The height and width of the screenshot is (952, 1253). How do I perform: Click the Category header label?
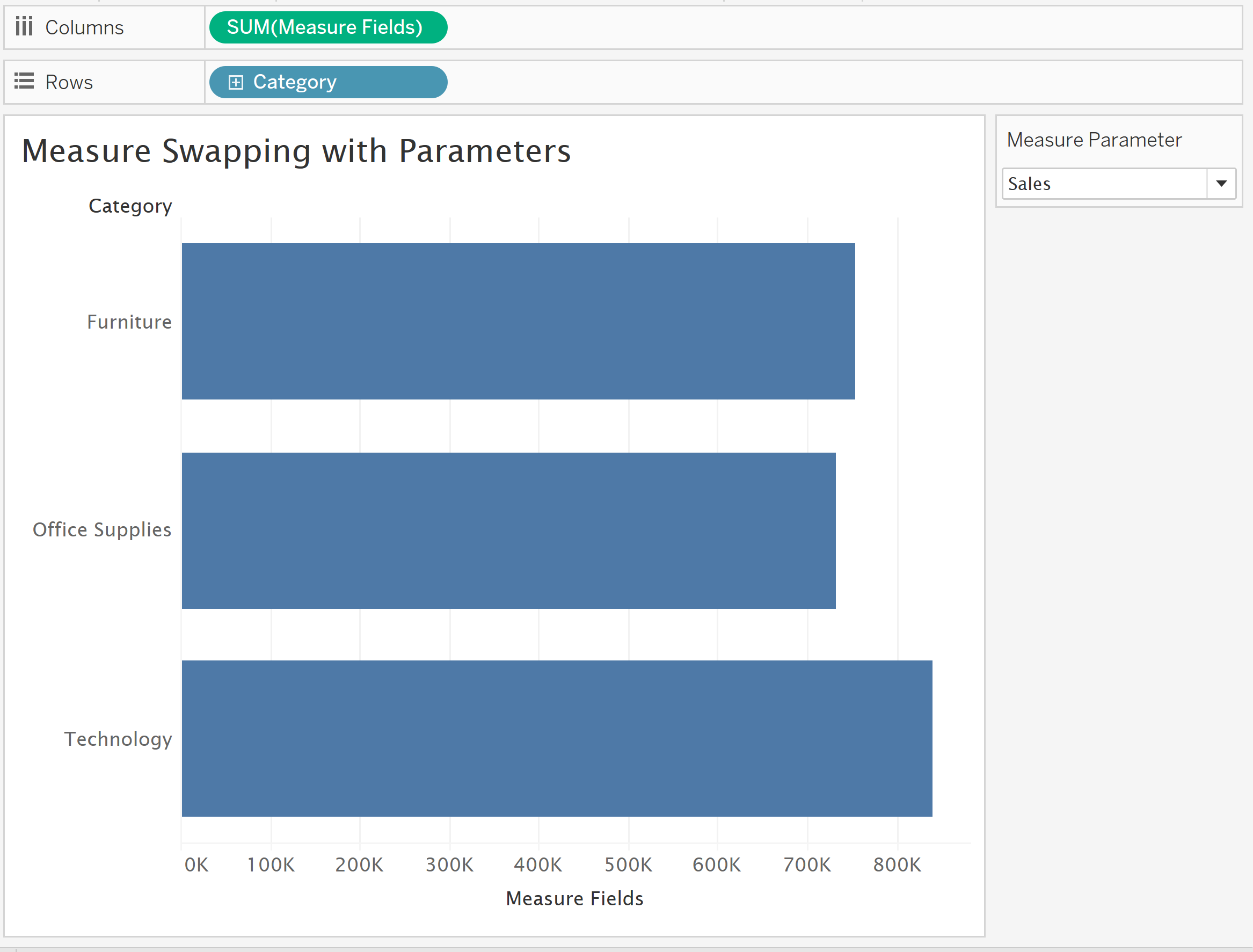point(130,206)
